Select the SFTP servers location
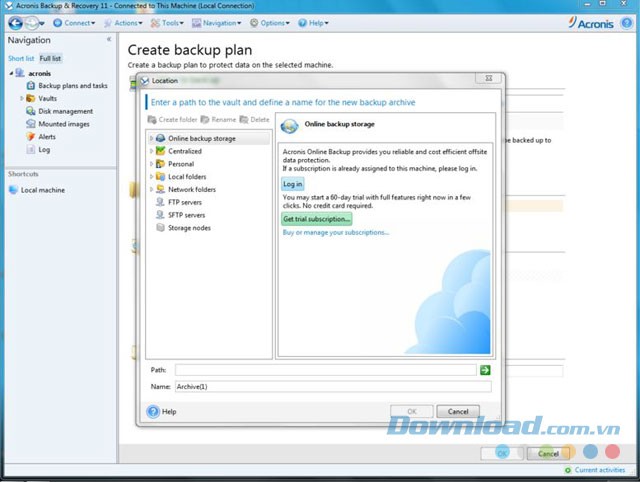Image resolution: width=640 pixels, height=482 pixels. point(187,214)
